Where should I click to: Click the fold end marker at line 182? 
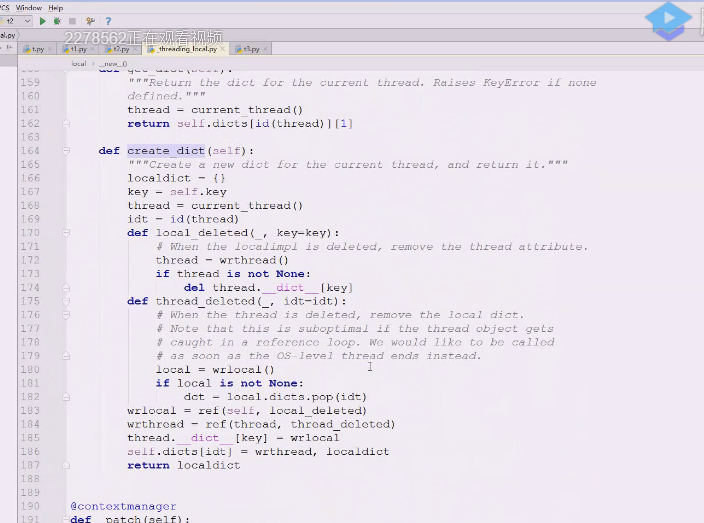tap(66, 397)
